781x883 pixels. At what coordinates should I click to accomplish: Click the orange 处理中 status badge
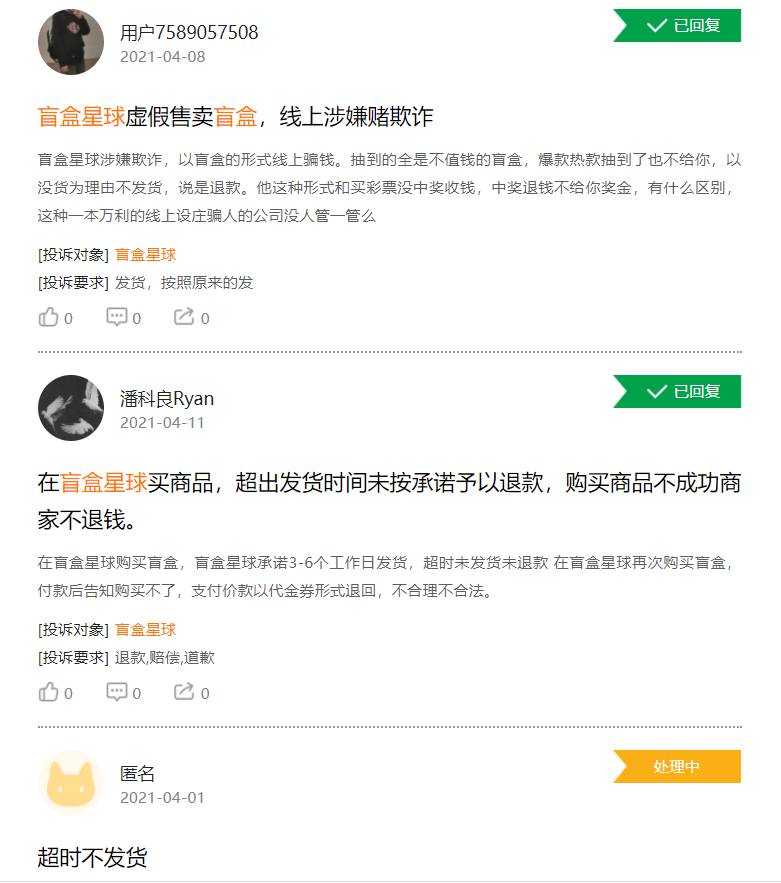(678, 767)
